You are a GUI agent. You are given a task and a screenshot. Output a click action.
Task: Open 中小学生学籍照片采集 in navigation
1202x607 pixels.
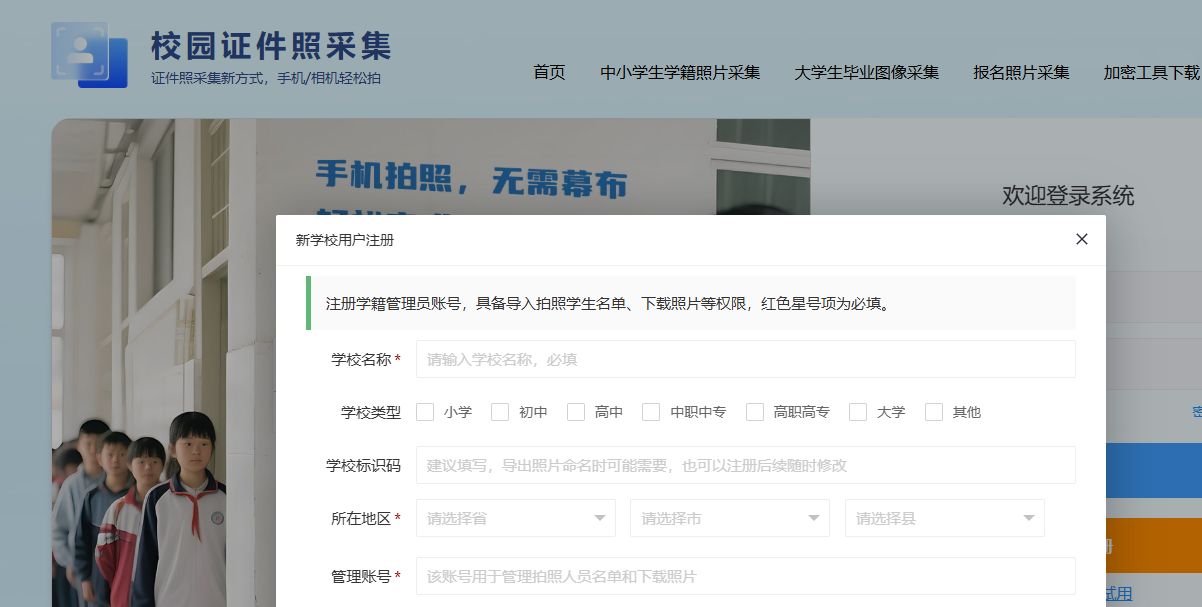[x=680, y=72]
